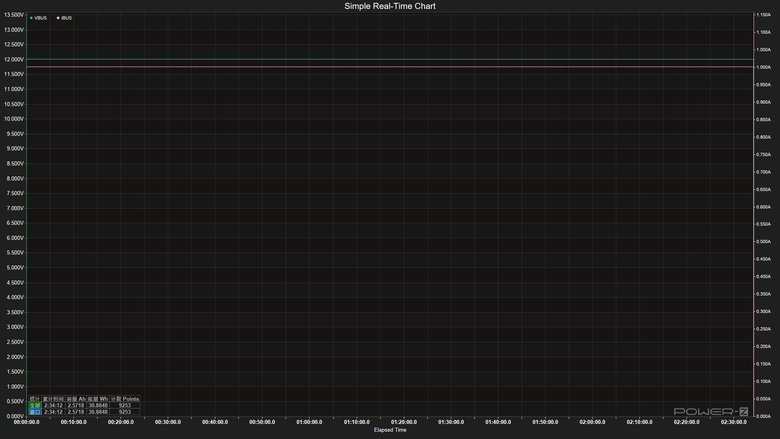
Task: Click the 1.000V voltage axis label
Action: (14, 387)
